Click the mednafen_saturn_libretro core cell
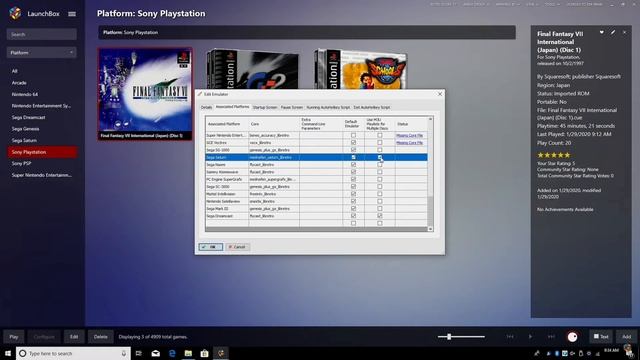This screenshot has height=360, width=640. click(x=274, y=157)
